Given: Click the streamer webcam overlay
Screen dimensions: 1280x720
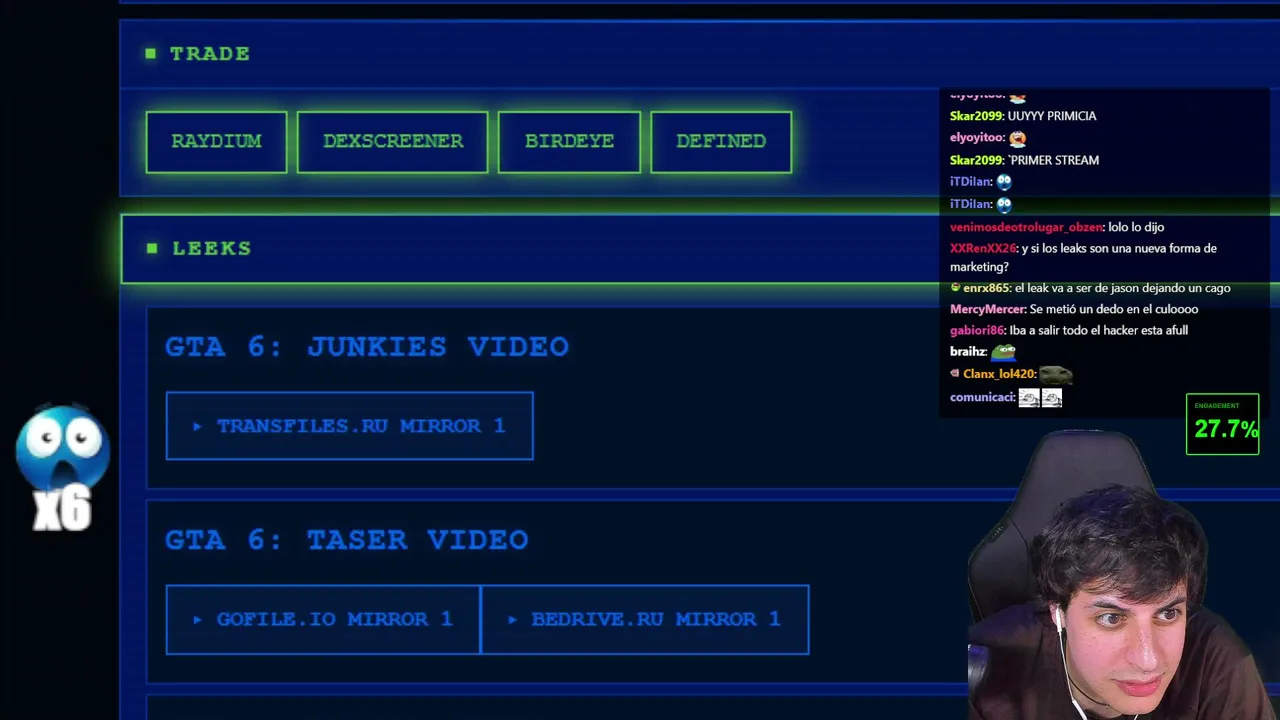Looking at the screenshot, I should [x=1123, y=575].
